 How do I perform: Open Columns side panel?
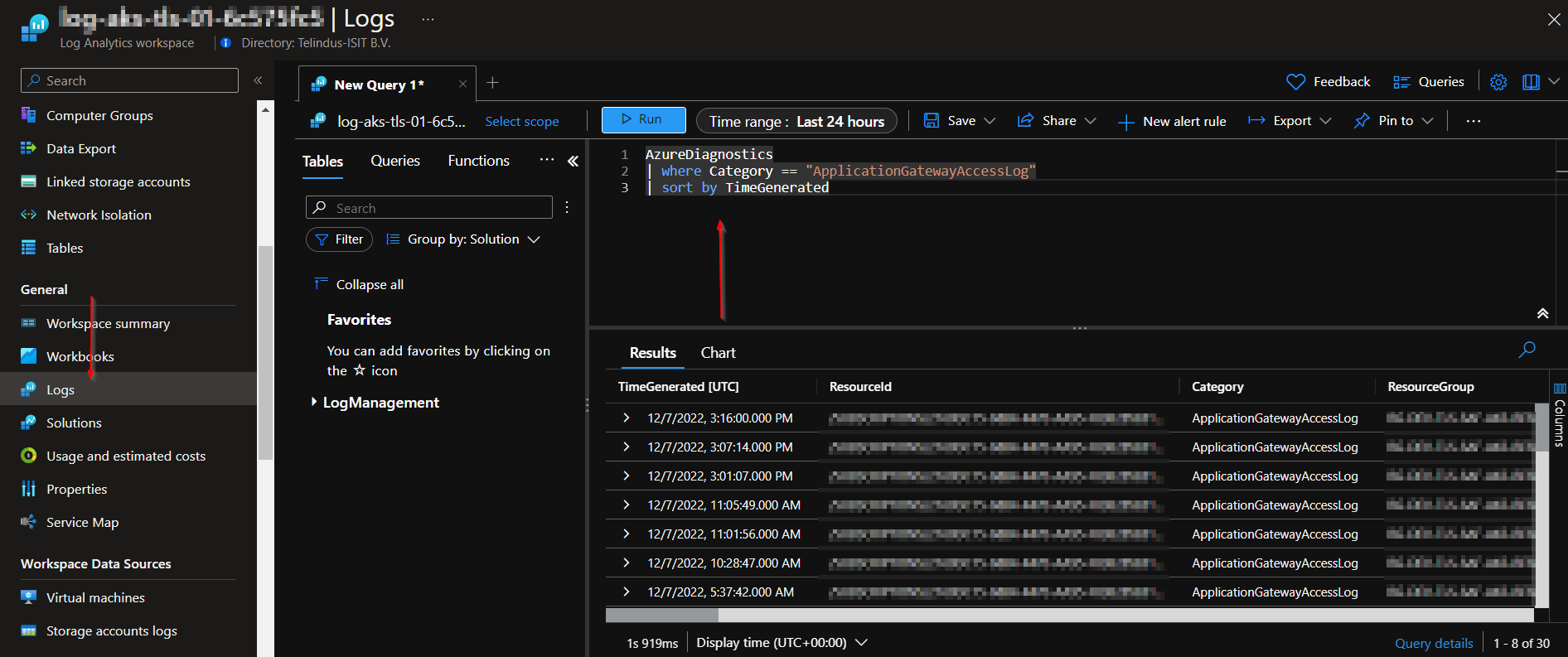(1559, 414)
